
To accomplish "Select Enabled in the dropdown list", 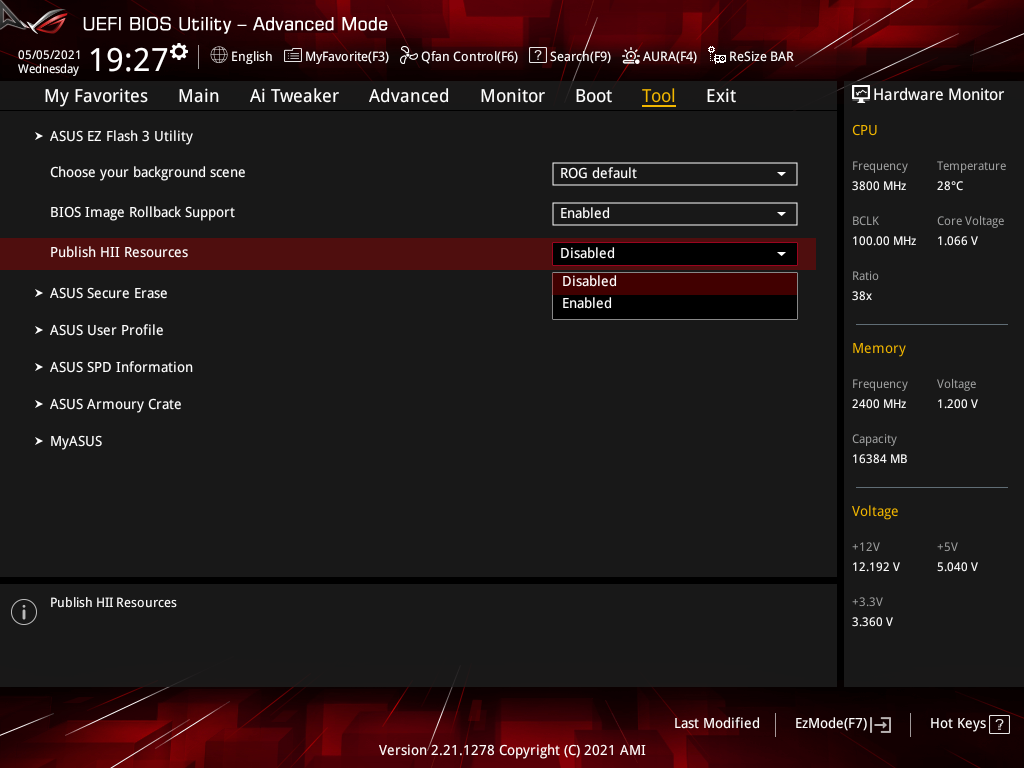I will (675, 304).
